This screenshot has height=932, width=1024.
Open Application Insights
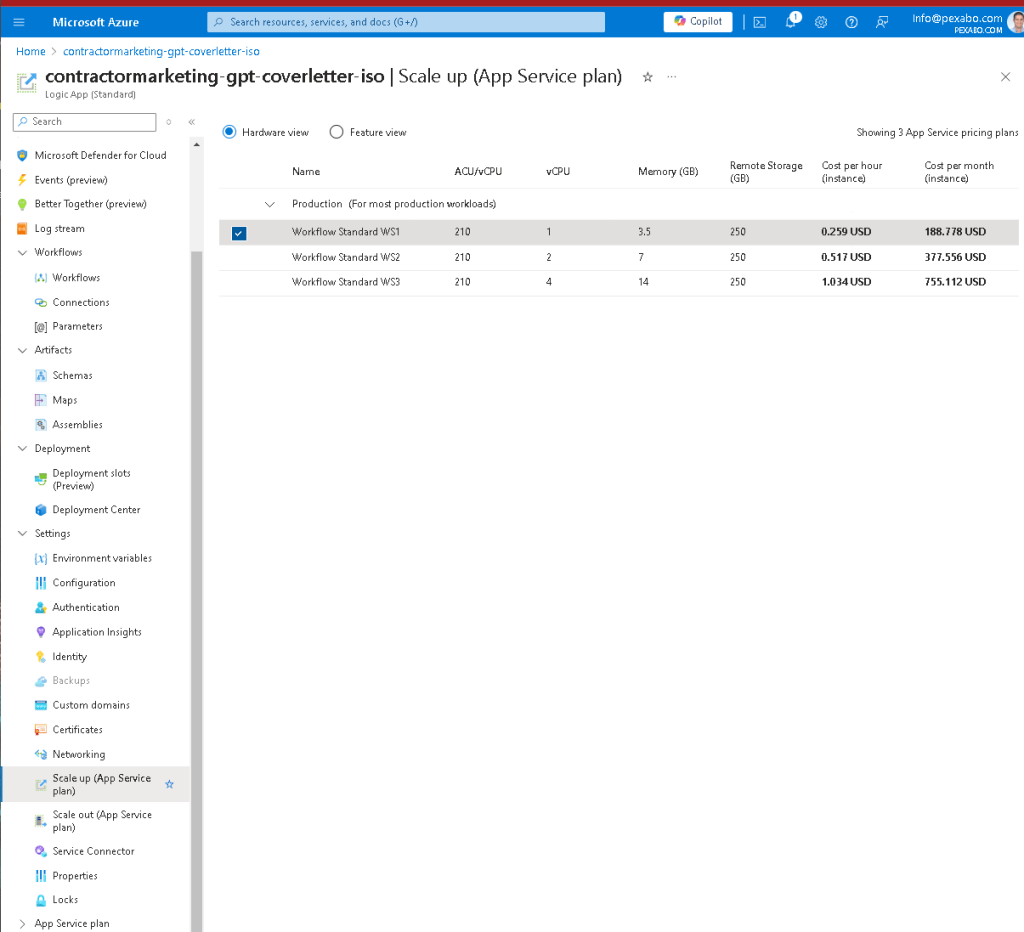coord(97,632)
